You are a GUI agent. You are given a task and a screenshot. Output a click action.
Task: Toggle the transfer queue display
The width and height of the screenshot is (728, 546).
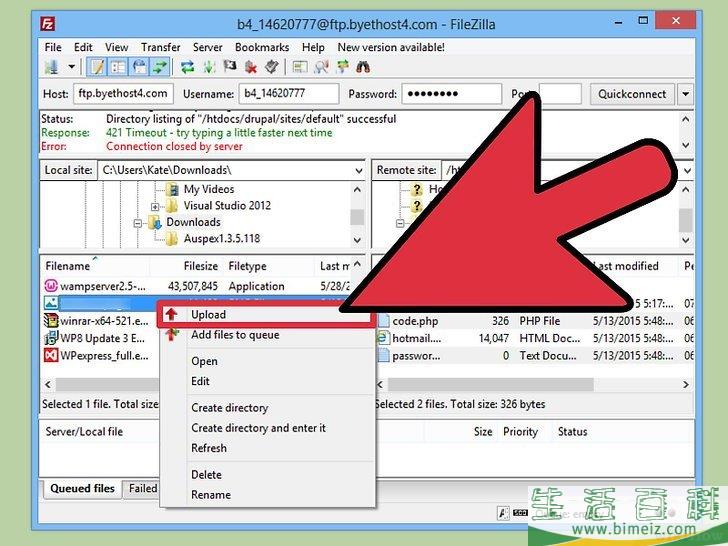point(160,67)
